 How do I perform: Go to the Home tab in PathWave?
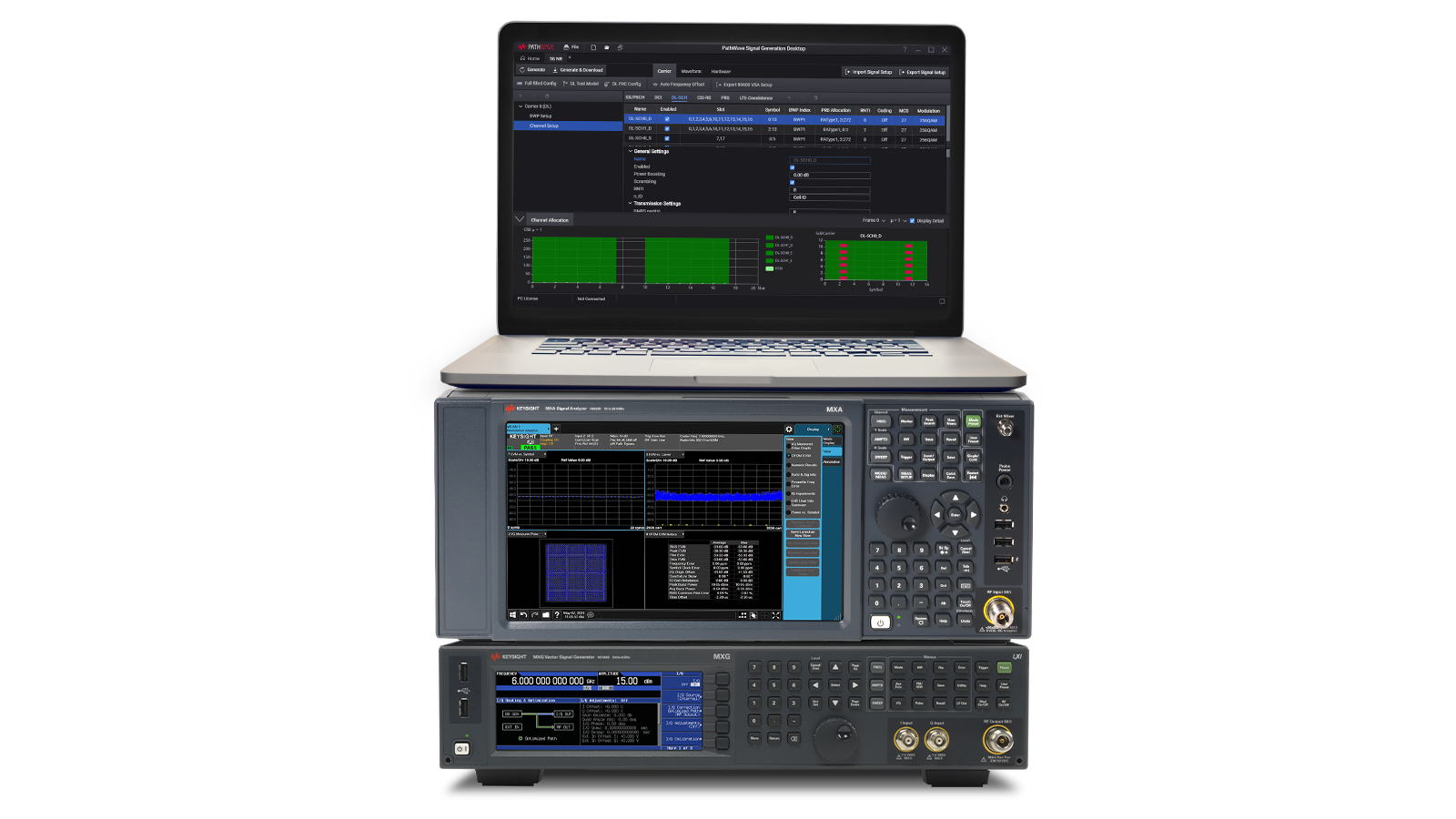click(531, 58)
